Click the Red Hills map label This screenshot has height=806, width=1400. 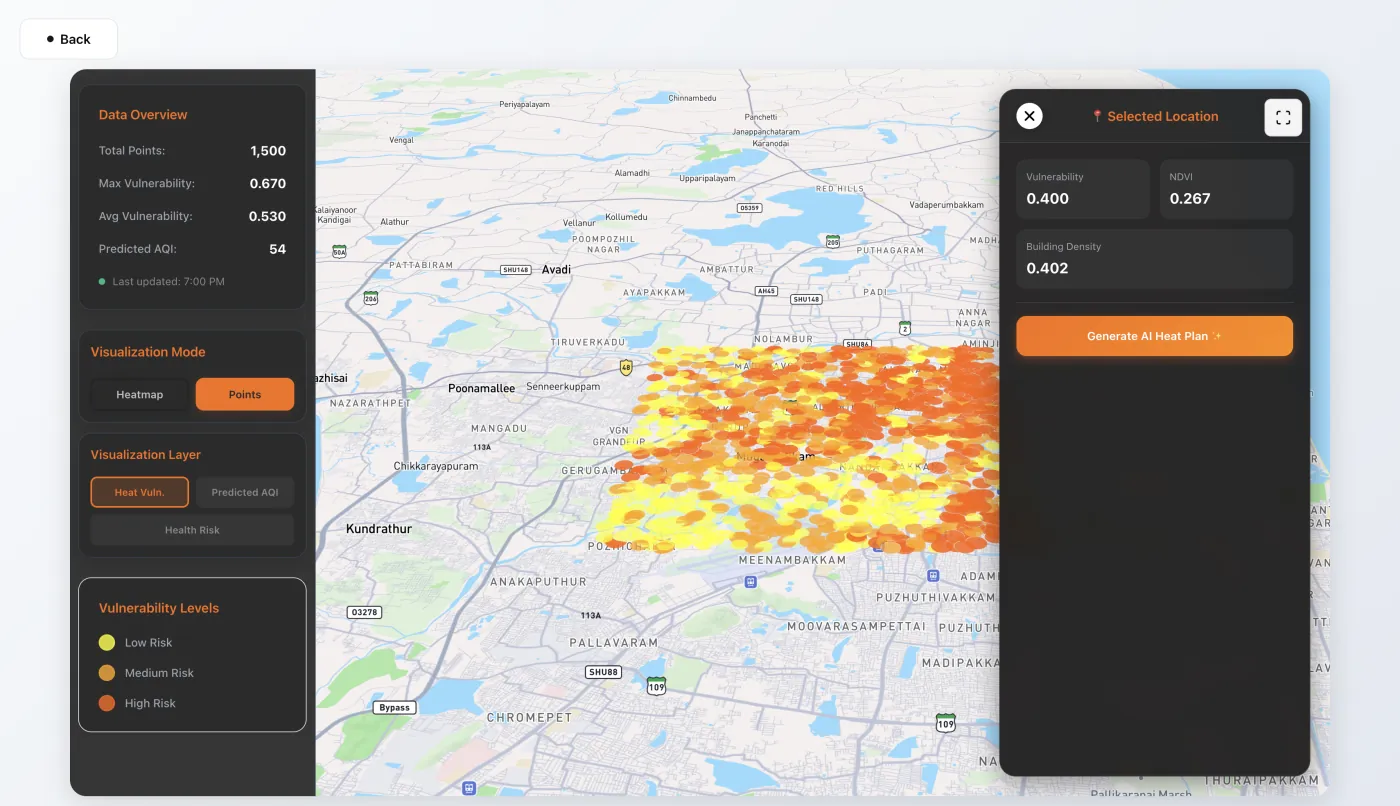pyautogui.click(x=839, y=188)
